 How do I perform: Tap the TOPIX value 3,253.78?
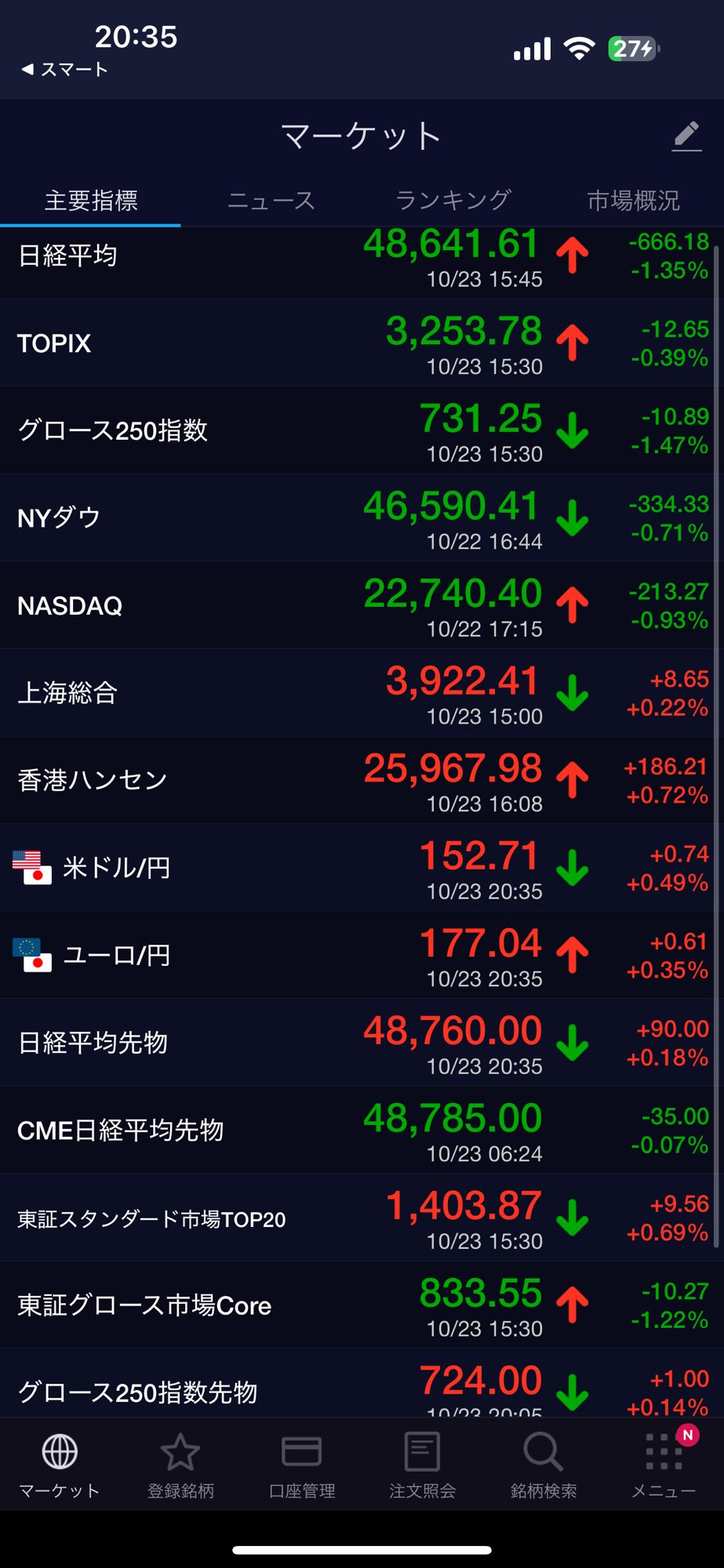[x=464, y=332]
